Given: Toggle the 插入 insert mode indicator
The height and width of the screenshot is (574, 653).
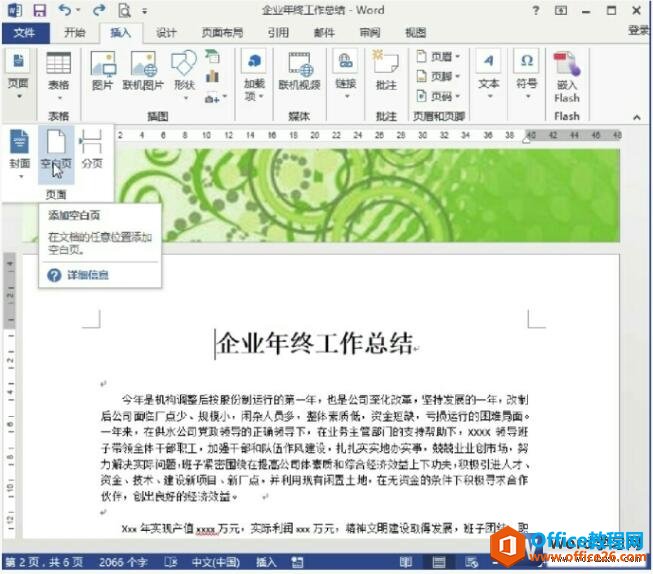Looking at the screenshot, I should tap(266, 562).
